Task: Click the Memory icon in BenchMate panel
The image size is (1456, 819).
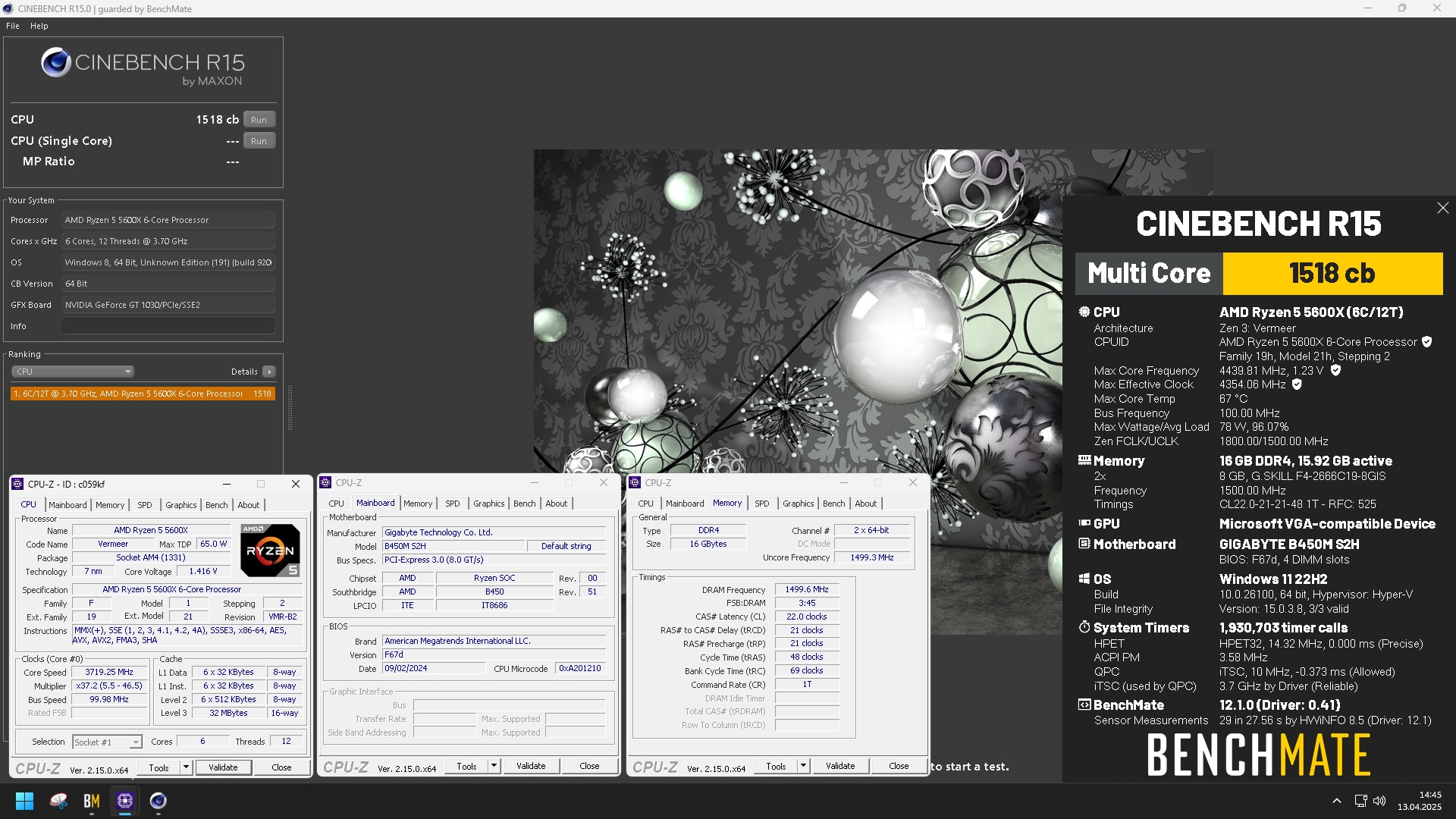Action: coord(1084,460)
